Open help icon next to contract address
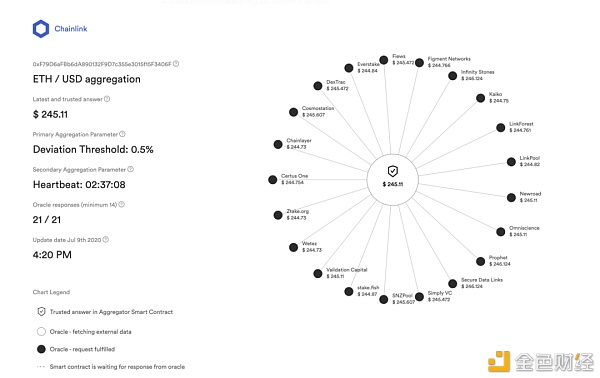This screenshot has height=378, width=600. click(x=176, y=64)
